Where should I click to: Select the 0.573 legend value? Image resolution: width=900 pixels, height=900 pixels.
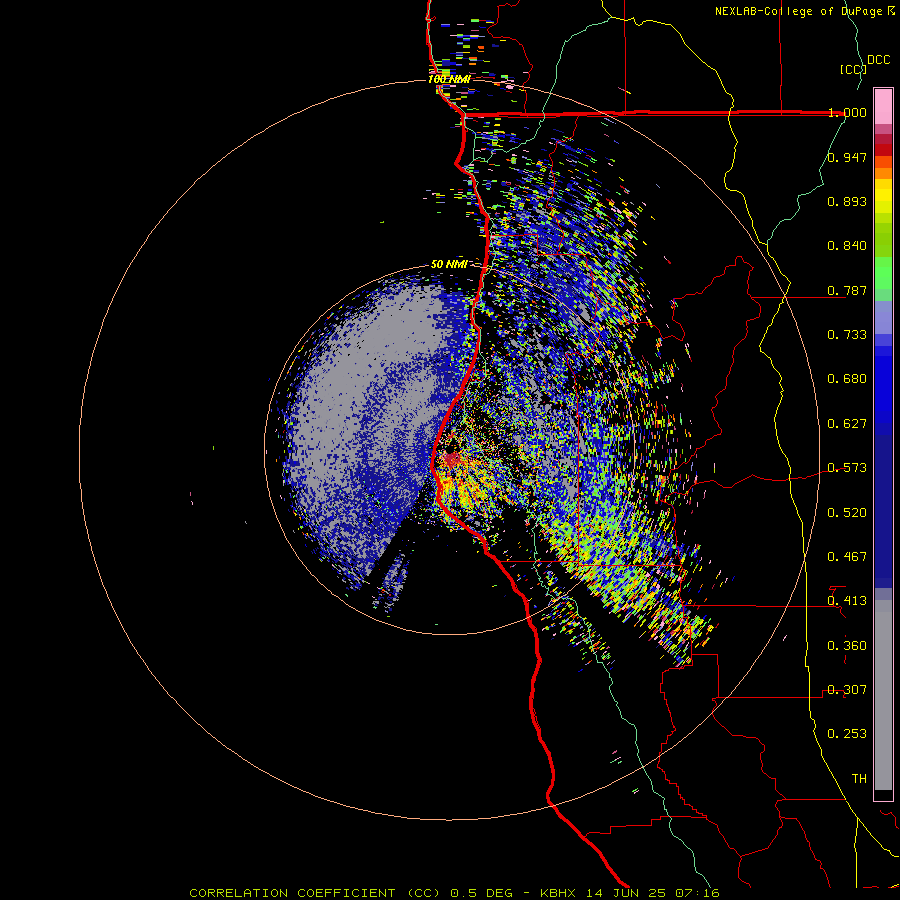click(847, 468)
